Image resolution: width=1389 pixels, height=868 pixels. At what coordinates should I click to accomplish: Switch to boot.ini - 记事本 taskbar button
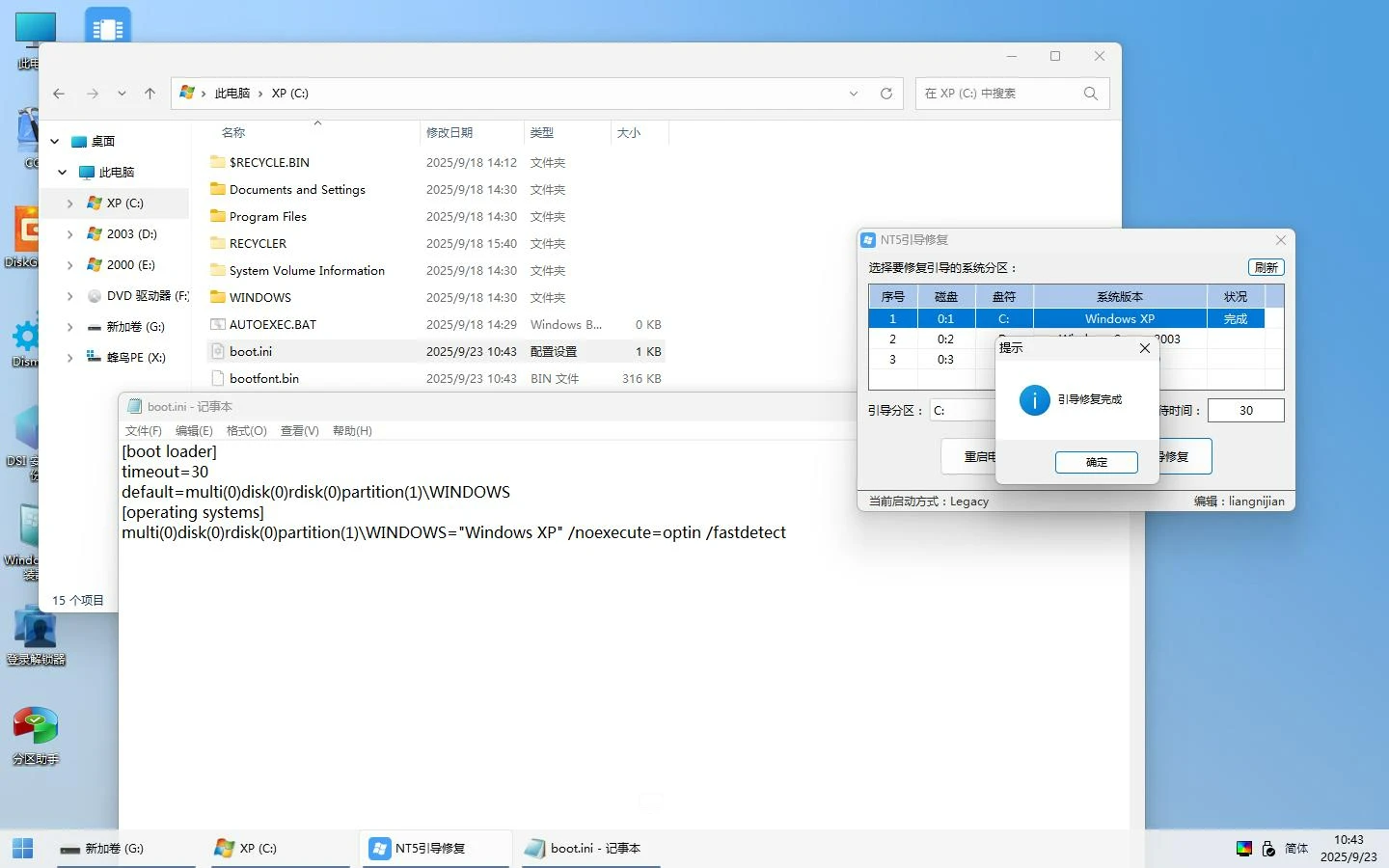coord(591,849)
